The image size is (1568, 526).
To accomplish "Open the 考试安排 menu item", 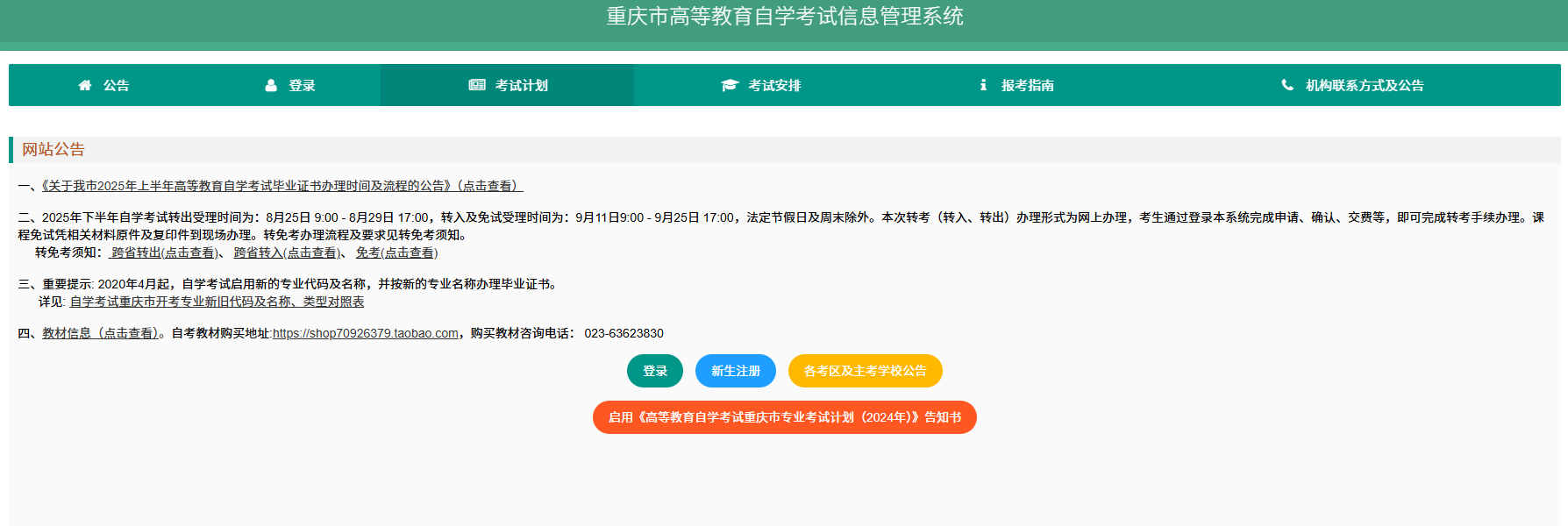I will [x=773, y=85].
